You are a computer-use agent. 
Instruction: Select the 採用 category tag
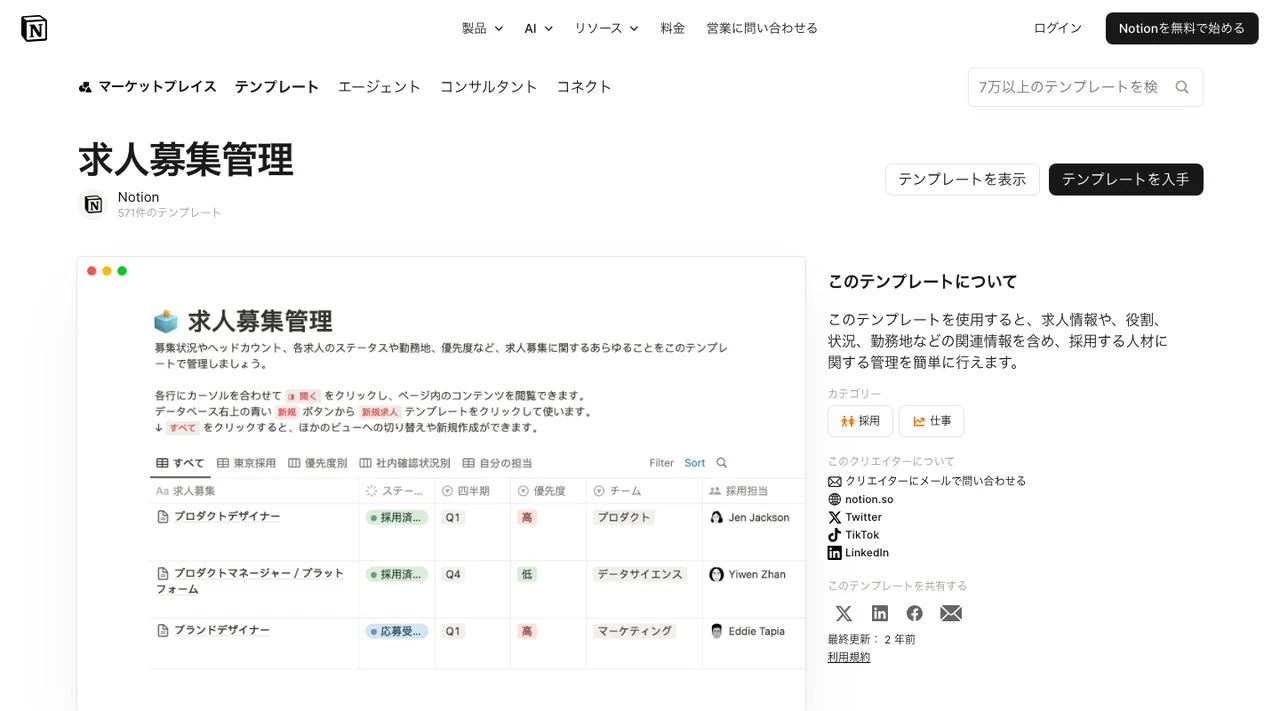860,421
